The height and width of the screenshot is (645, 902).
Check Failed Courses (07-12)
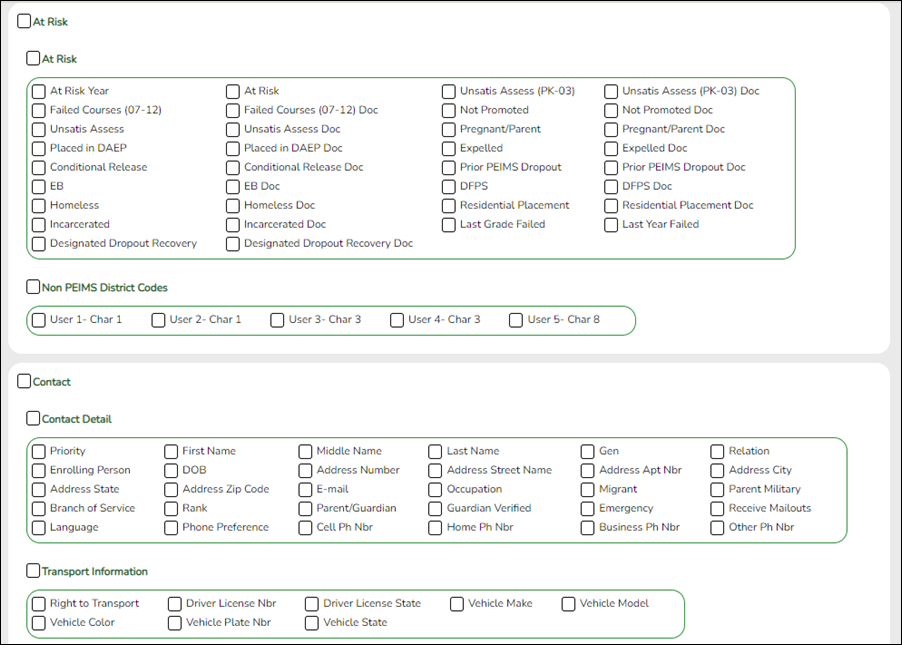[x=39, y=110]
